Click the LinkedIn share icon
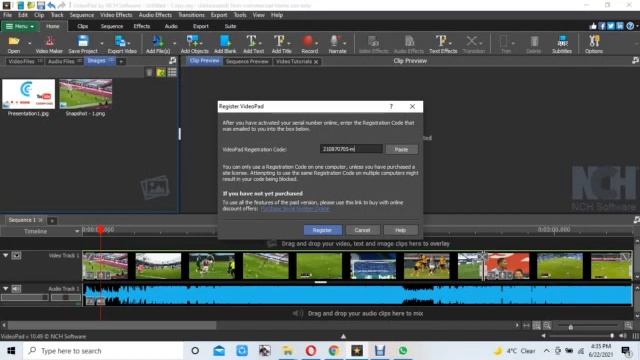640x360 pixels. pyautogui.click(x=620, y=26)
